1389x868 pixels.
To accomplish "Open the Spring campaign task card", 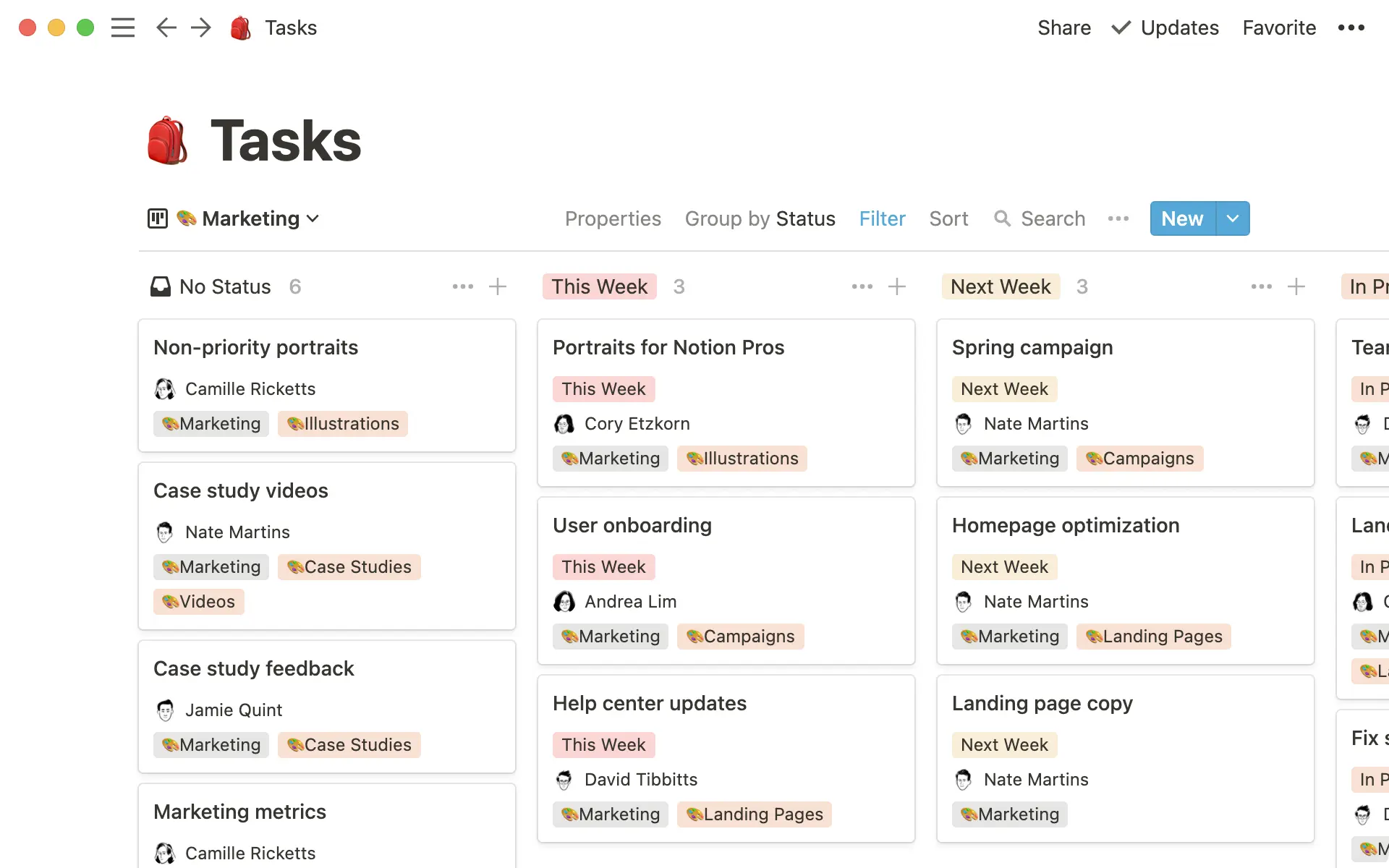I will click(1032, 347).
